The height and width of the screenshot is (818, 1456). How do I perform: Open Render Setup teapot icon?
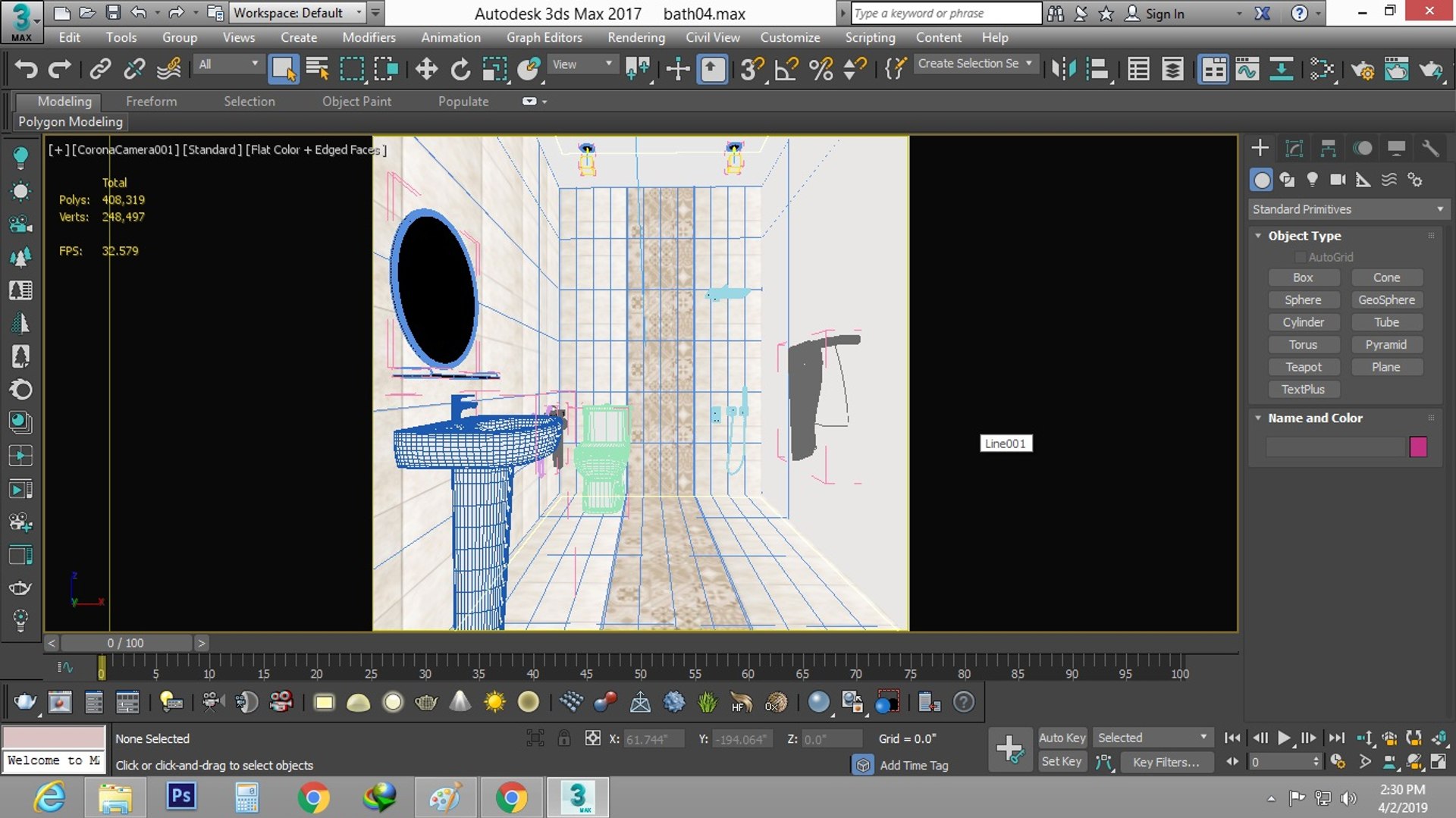click(1363, 69)
